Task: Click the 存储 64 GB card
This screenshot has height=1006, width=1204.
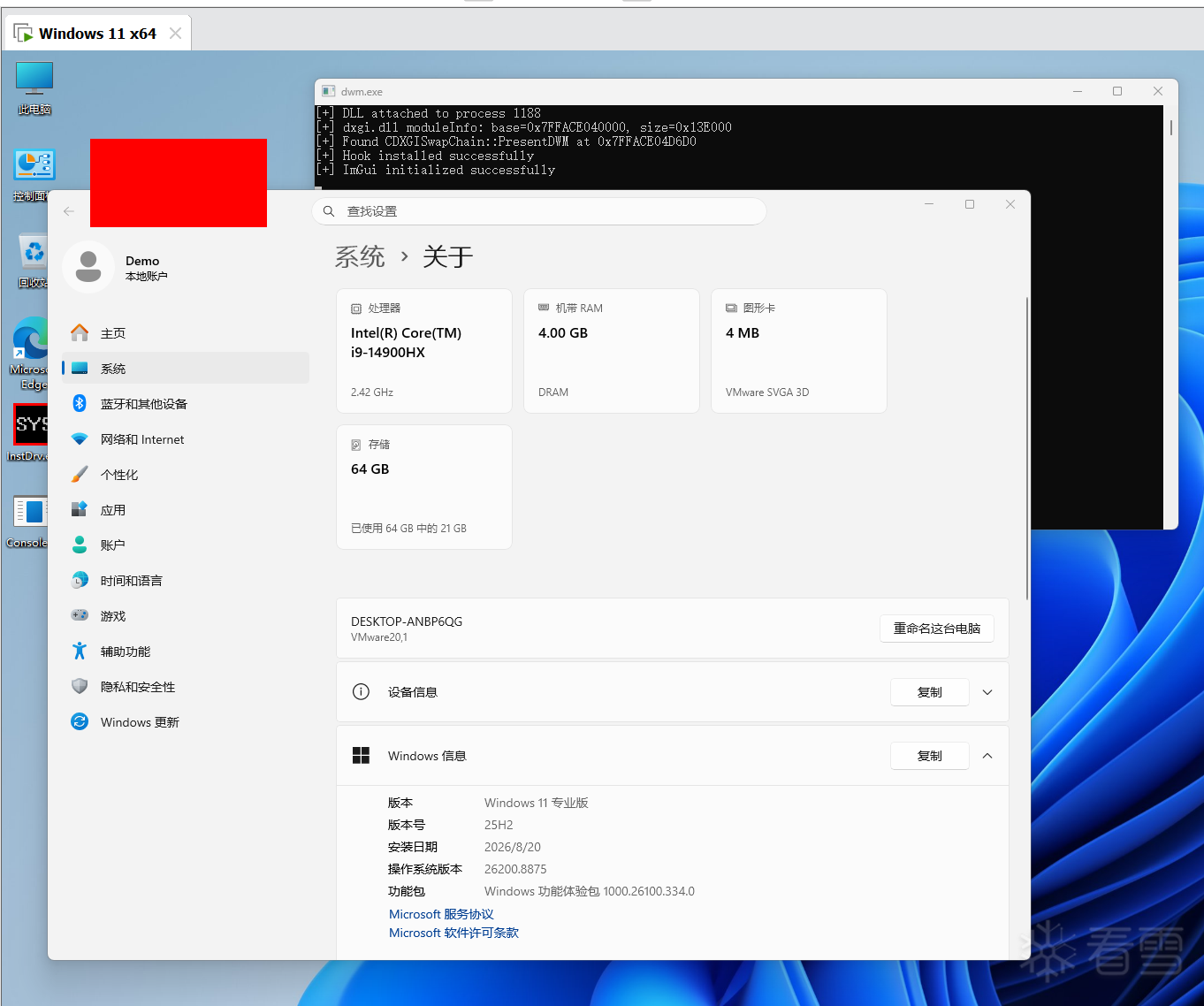Action: pos(424,487)
